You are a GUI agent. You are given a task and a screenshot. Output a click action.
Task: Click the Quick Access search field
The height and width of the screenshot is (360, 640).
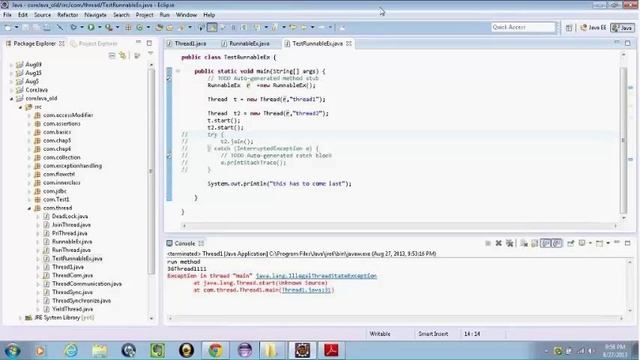click(523, 27)
